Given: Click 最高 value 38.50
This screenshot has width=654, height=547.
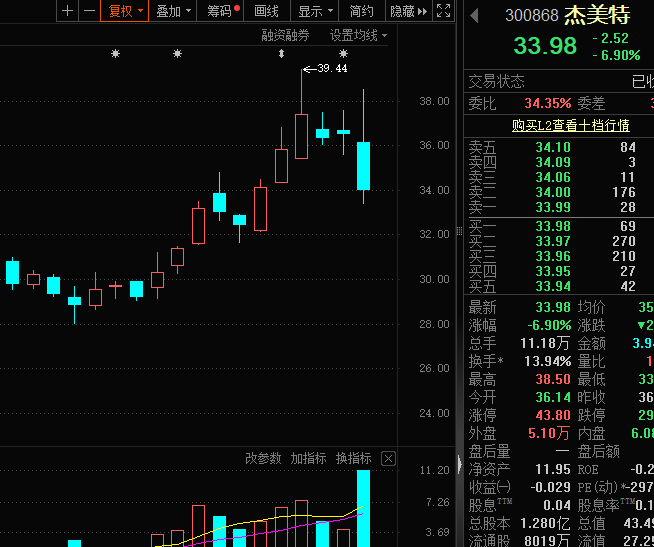Looking at the screenshot, I should [553, 379].
